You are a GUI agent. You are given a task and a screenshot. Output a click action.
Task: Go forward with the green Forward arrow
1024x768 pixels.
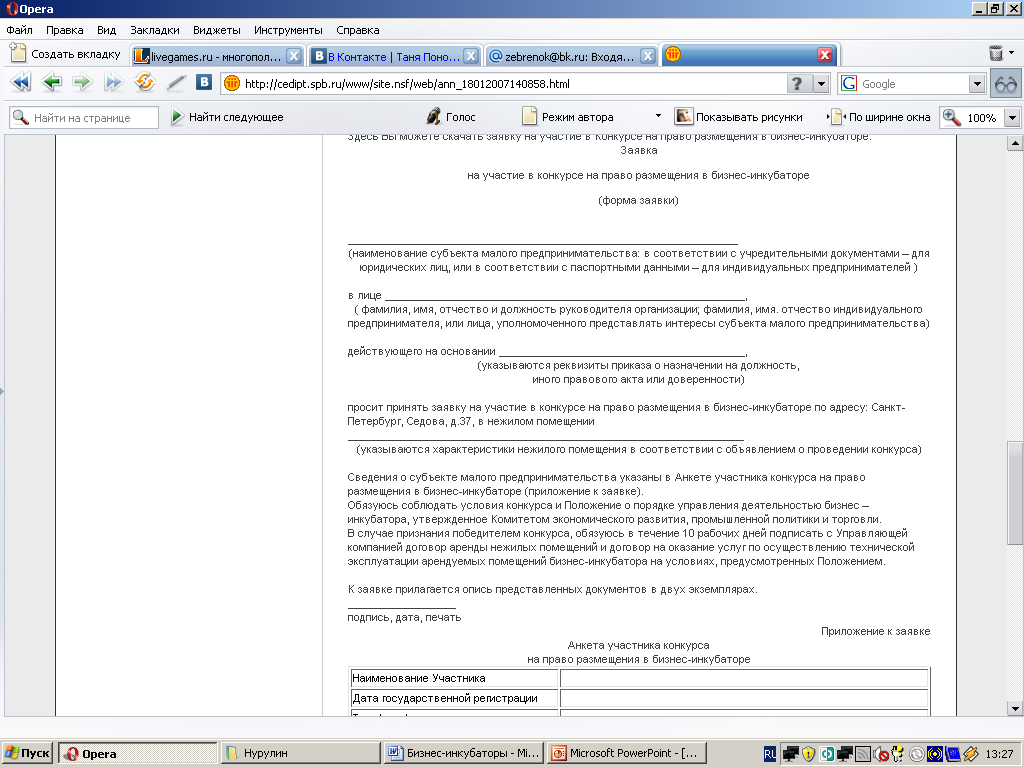pyautogui.click(x=82, y=82)
